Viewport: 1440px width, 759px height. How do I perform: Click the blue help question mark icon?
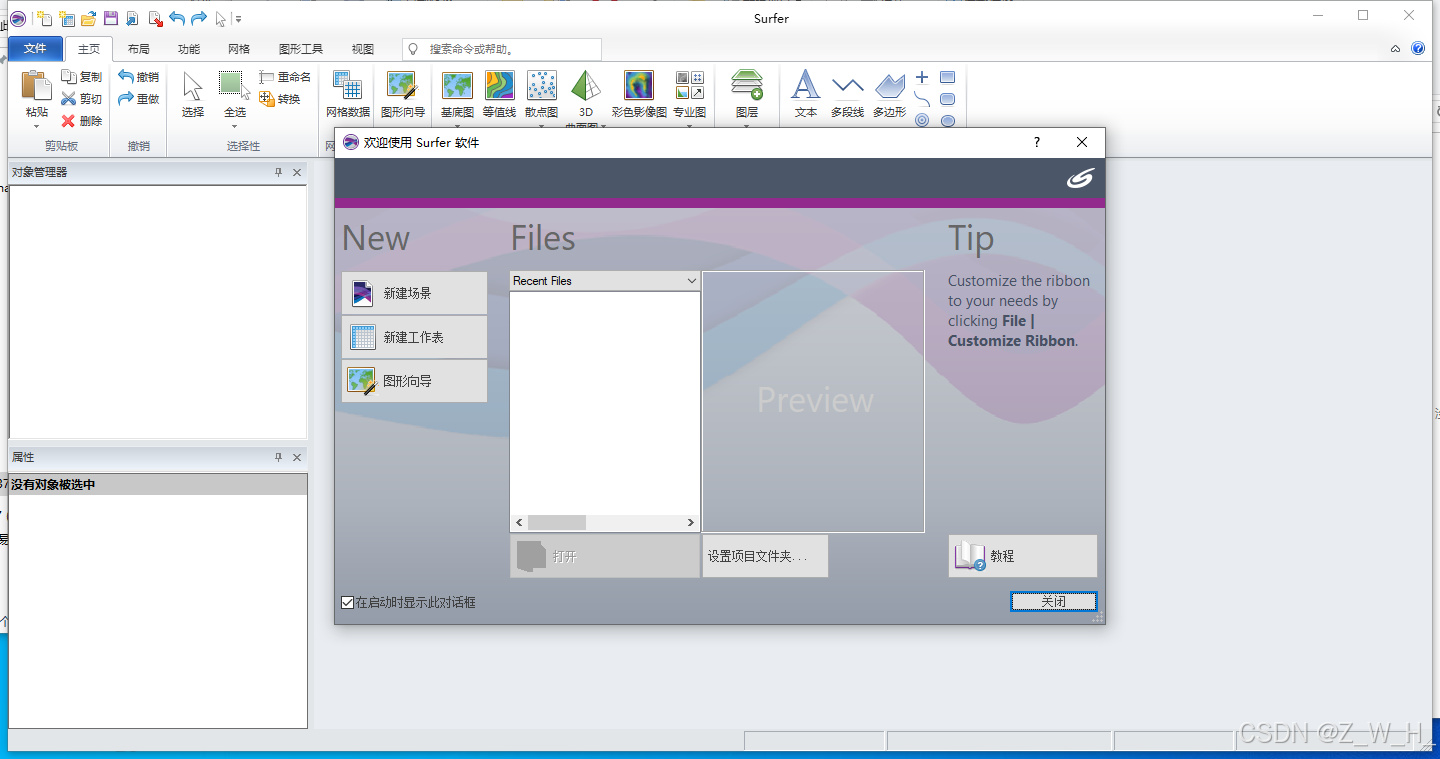(1418, 48)
